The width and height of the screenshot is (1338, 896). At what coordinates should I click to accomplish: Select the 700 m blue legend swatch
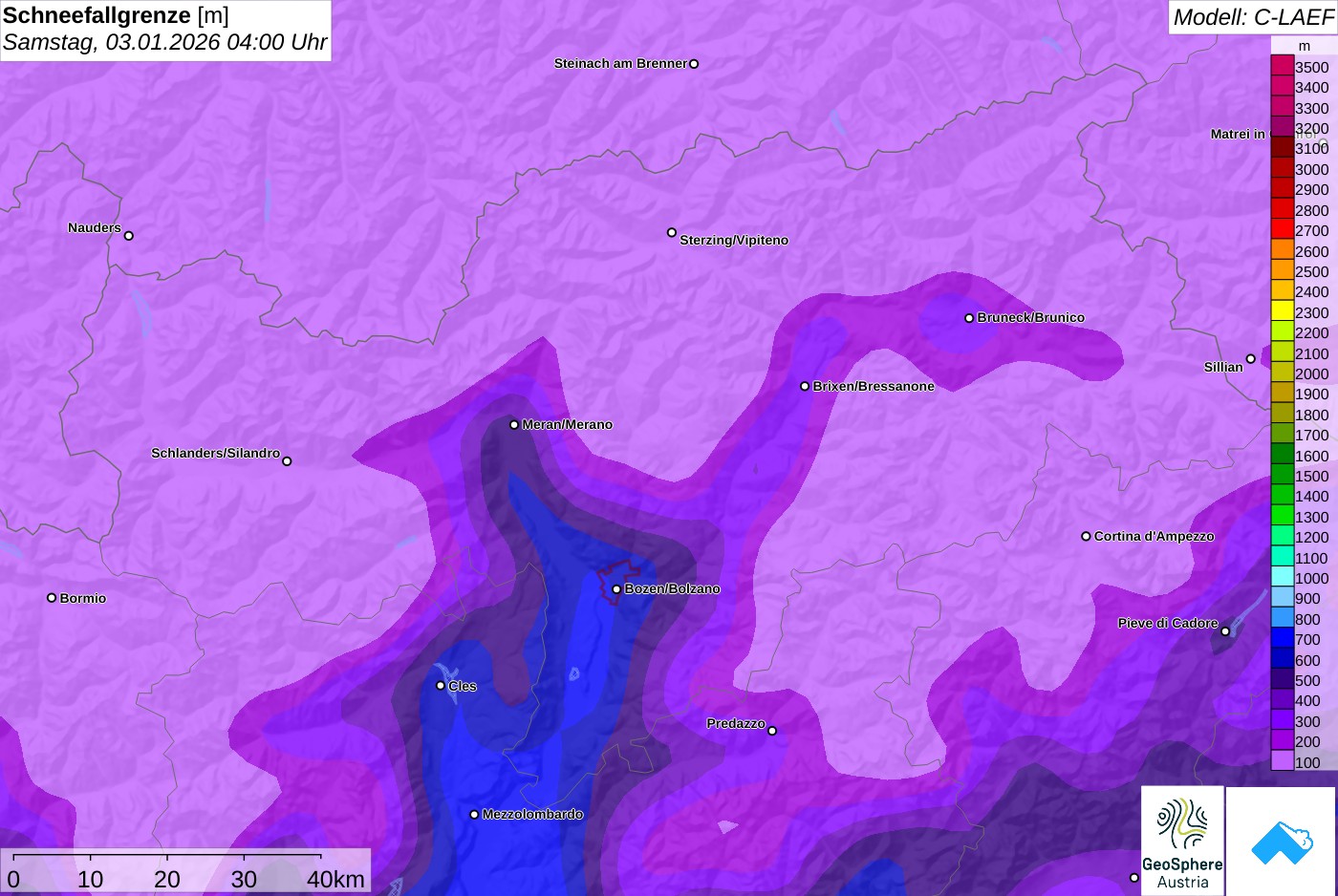click(x=1282, y=638)
